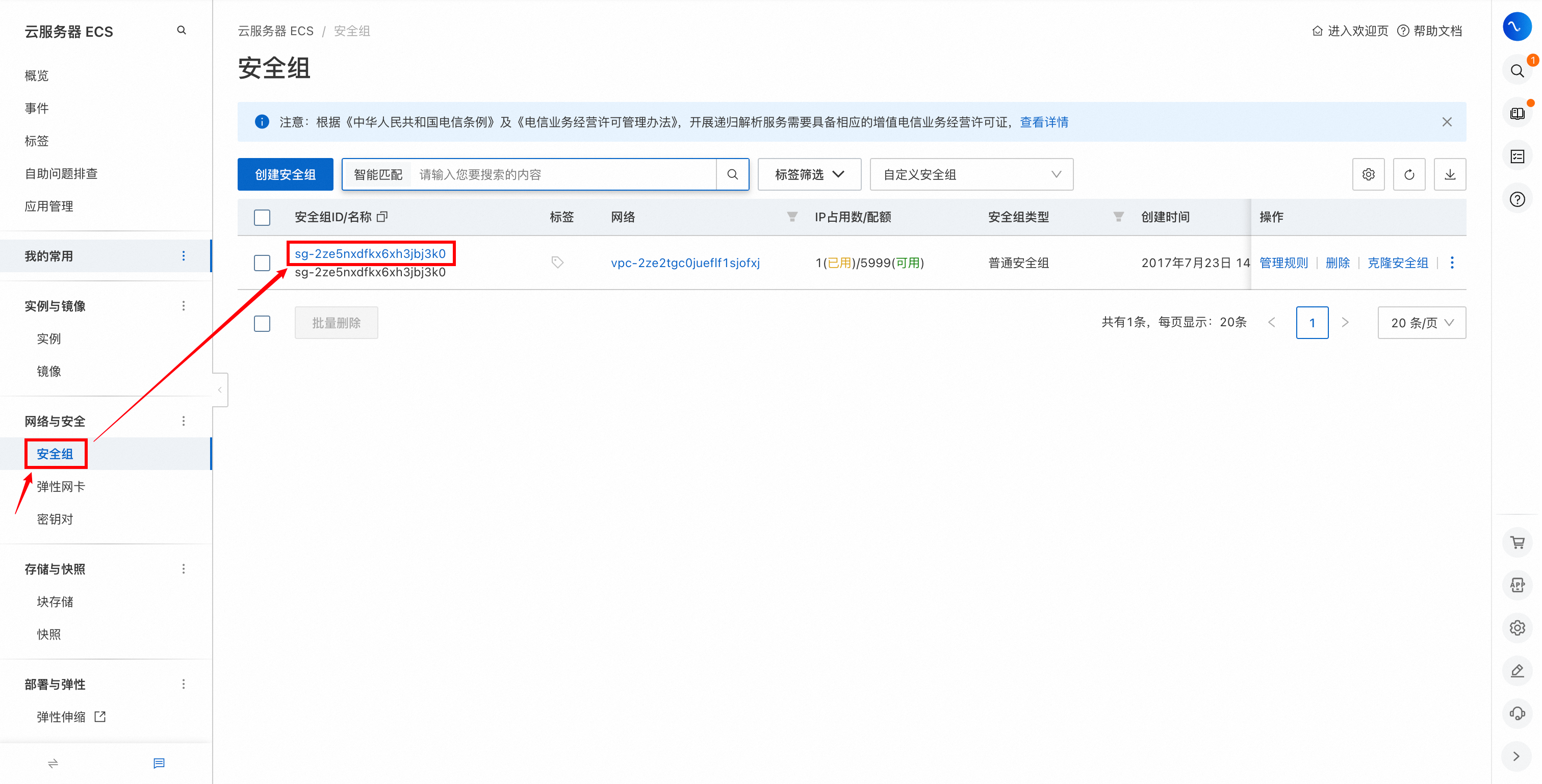The height and width of the screenshot is (784, 1542).
Task: Open the 智能匹配 search type selector
Action: tap(378, 174)
